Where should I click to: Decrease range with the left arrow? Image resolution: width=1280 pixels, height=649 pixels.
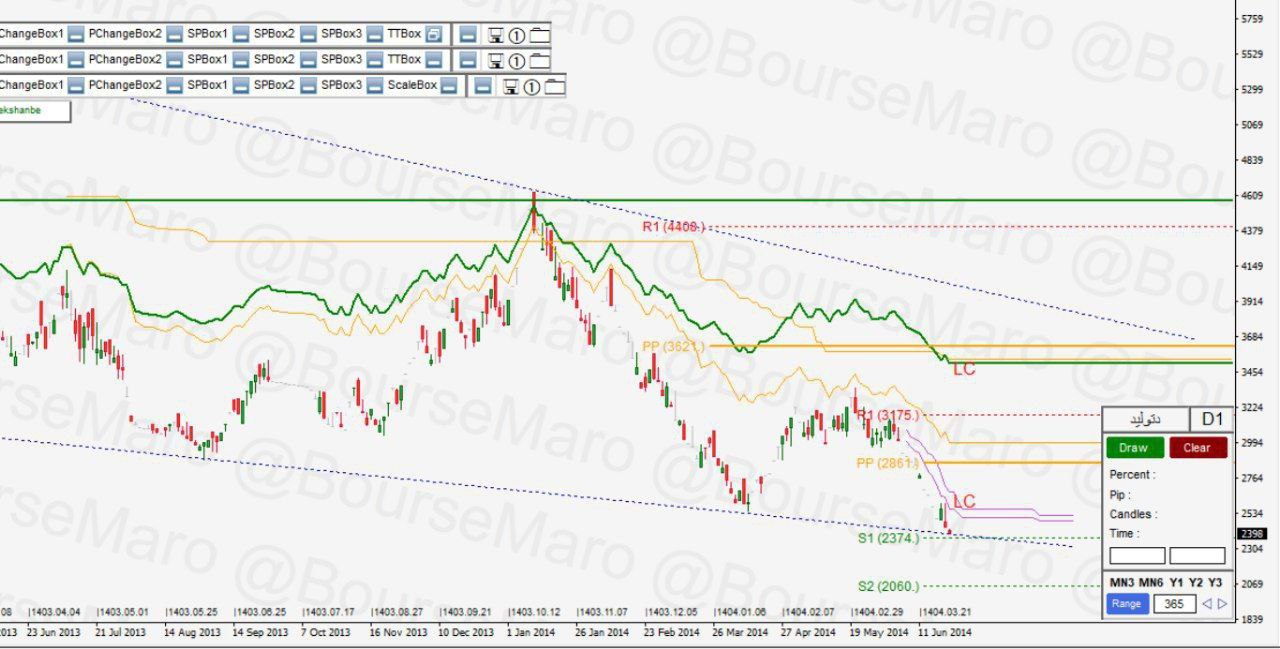point(1207,603)
